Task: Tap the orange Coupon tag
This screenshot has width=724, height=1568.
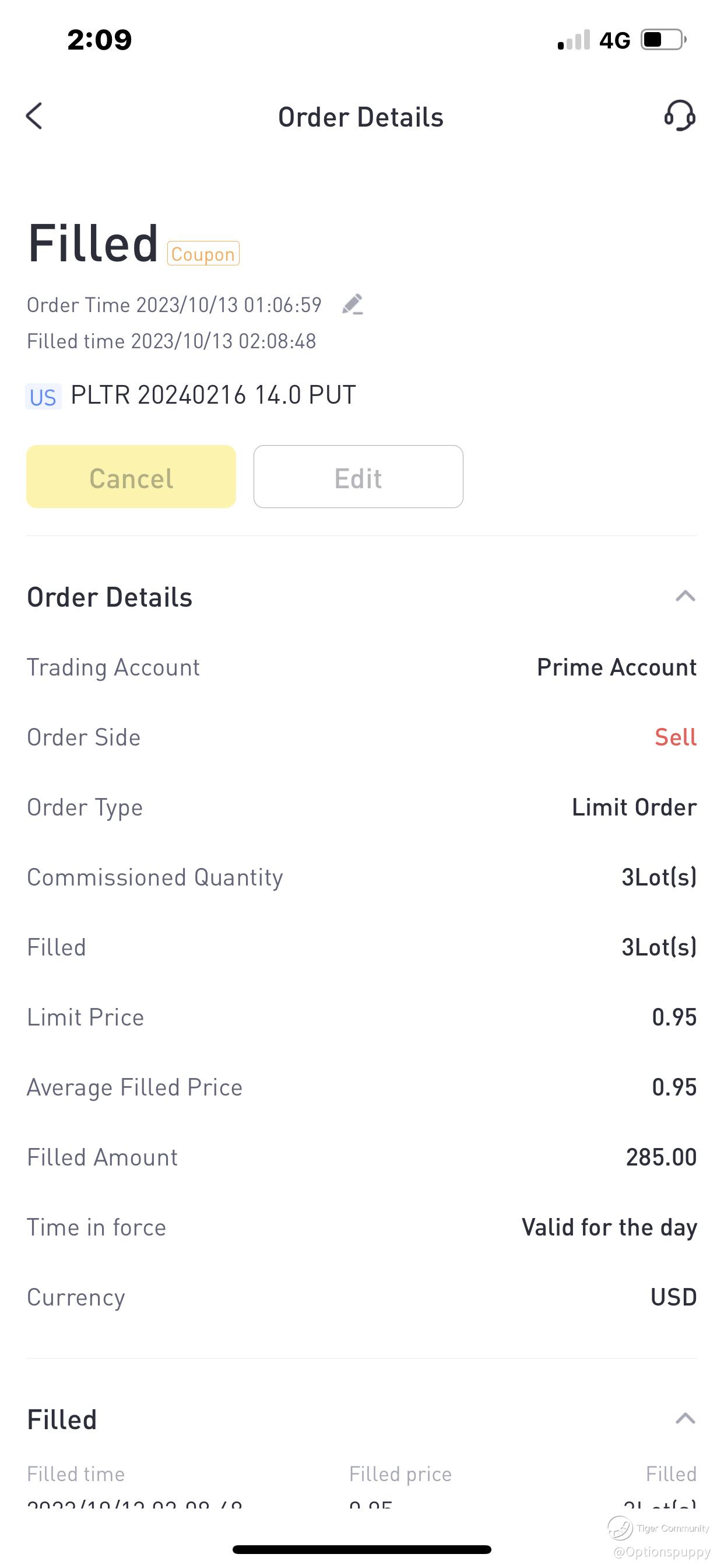Action: click(203, 254)
